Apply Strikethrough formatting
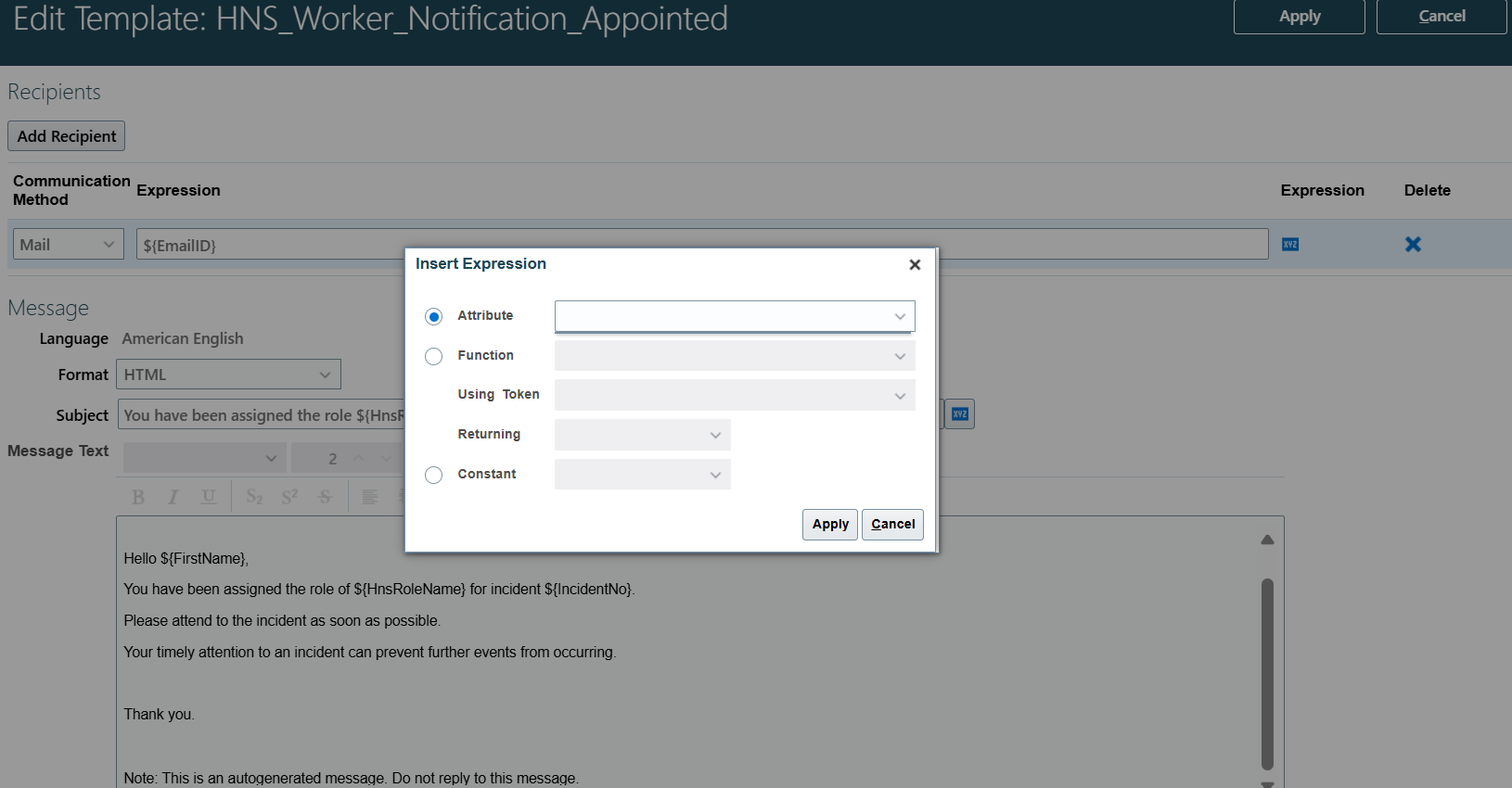The image size is (1512, 788). (325, 497)
